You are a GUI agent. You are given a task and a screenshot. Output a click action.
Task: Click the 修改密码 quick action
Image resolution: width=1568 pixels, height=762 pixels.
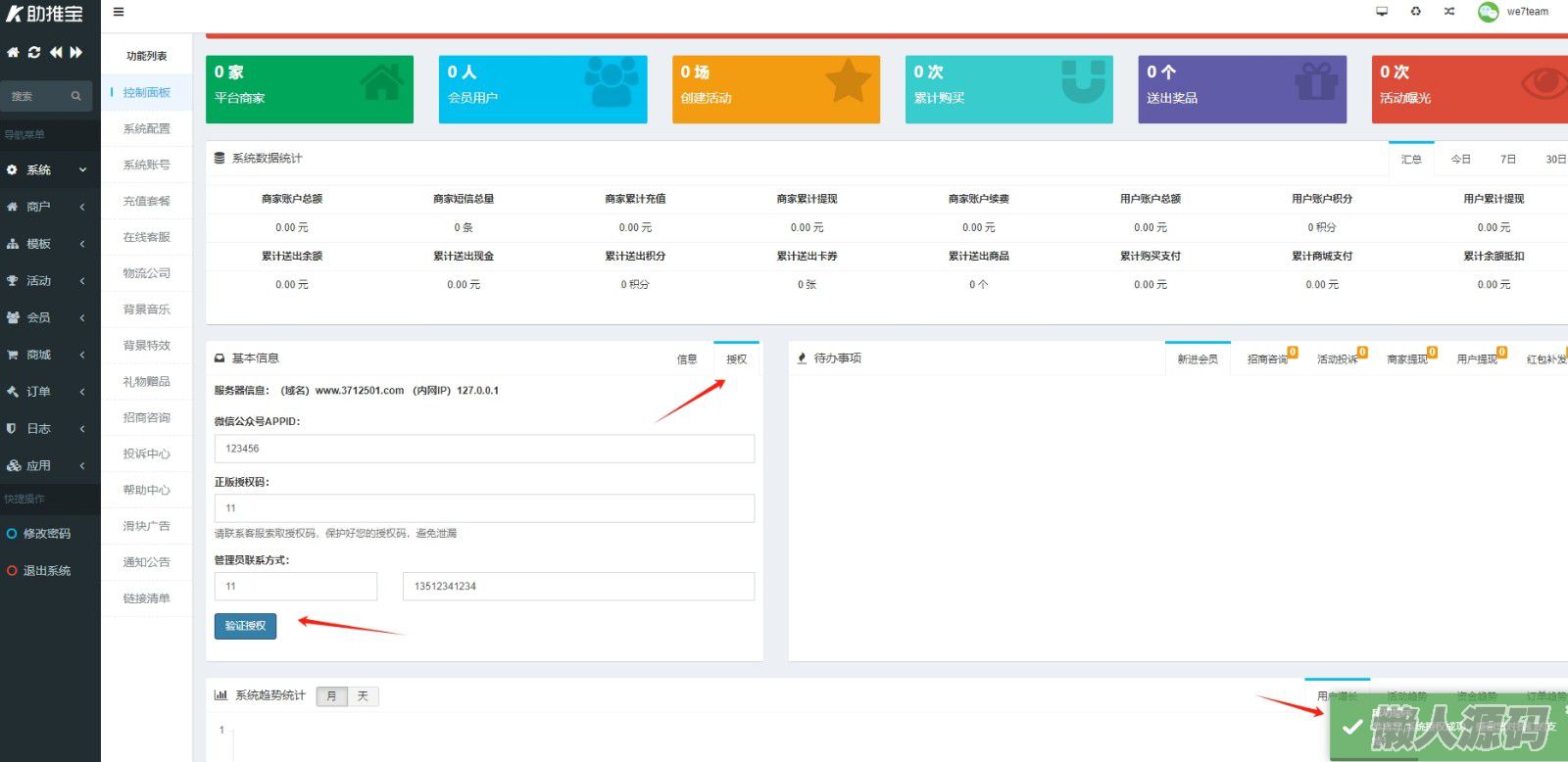46,534
